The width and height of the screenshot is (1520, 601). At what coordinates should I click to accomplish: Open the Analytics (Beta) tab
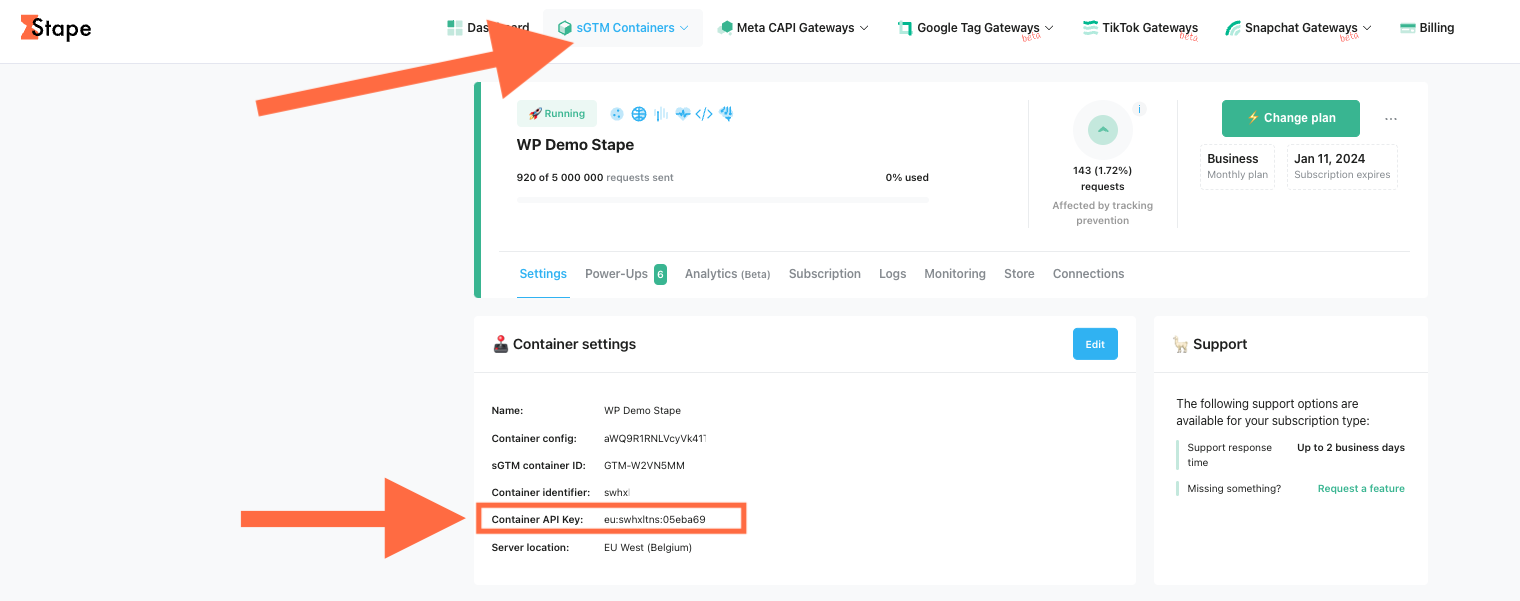728,274
